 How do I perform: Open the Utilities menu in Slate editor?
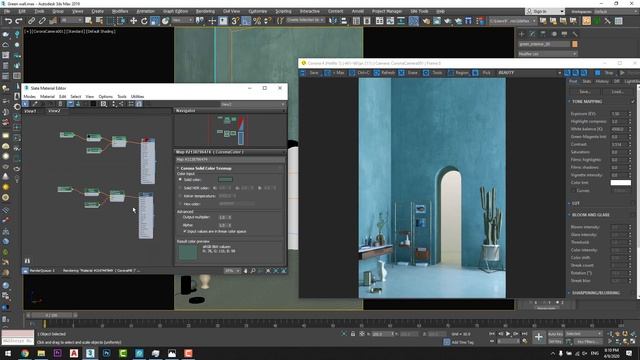[x=137, y=96]
